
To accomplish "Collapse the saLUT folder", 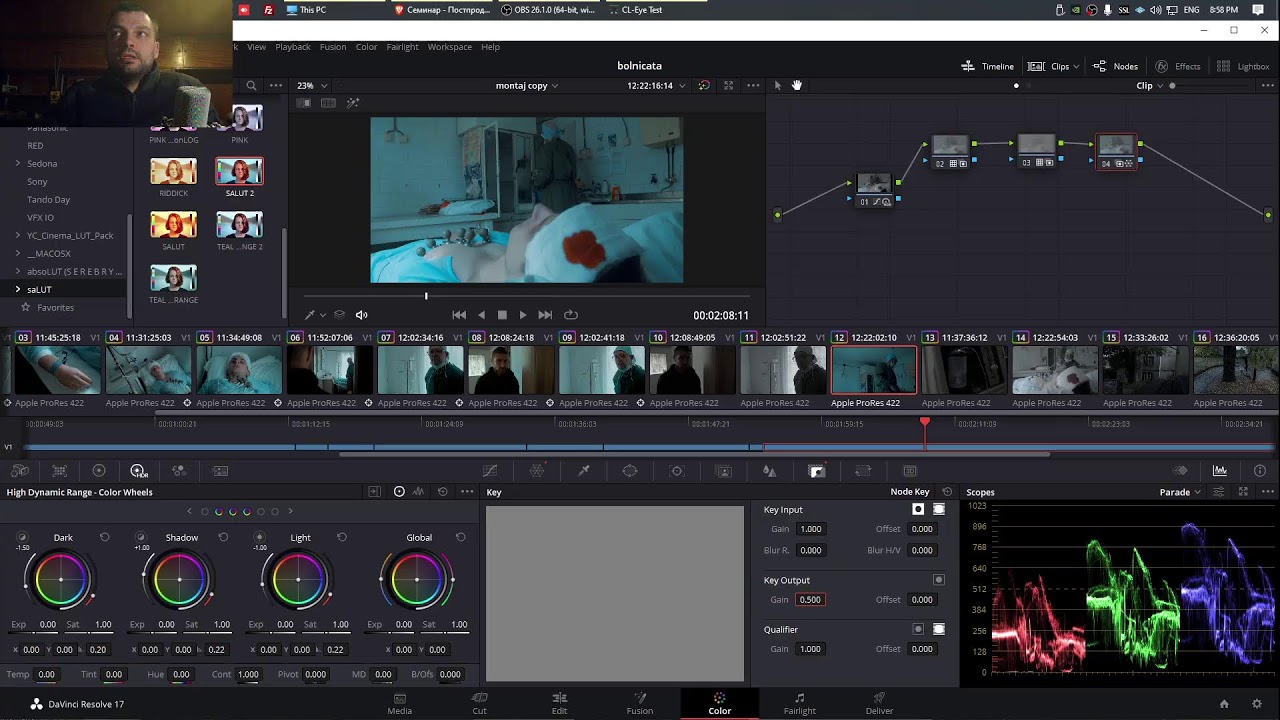I will pyautogui.click(x=17, y=289).
